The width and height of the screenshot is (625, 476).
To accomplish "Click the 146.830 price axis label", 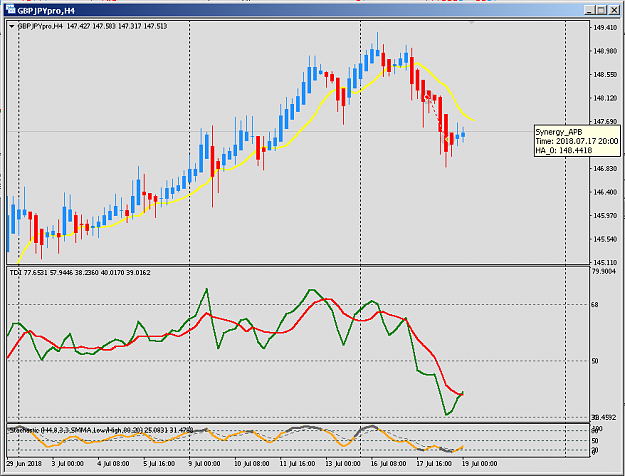I will [605, 169].
